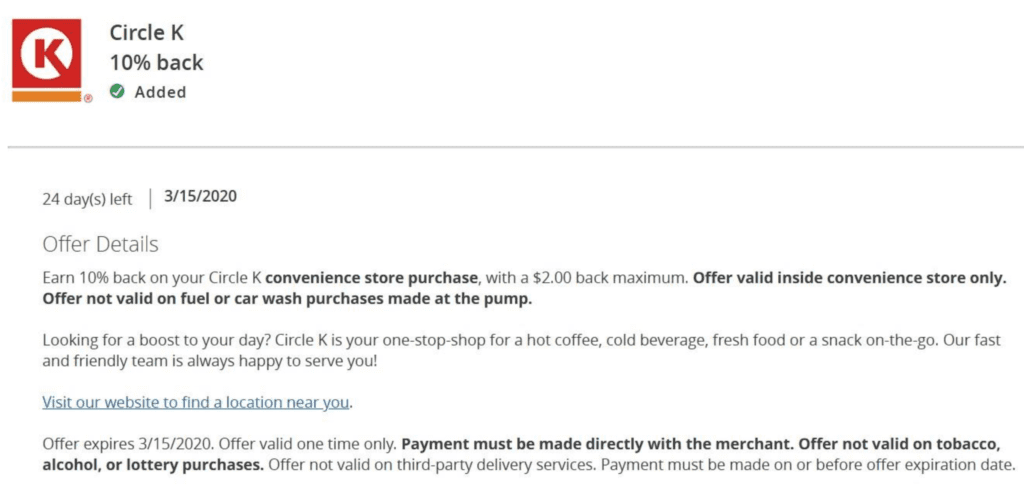Click the green Added checkmark icon
This screenshot has width=1024, height=497.
(117, 92)
